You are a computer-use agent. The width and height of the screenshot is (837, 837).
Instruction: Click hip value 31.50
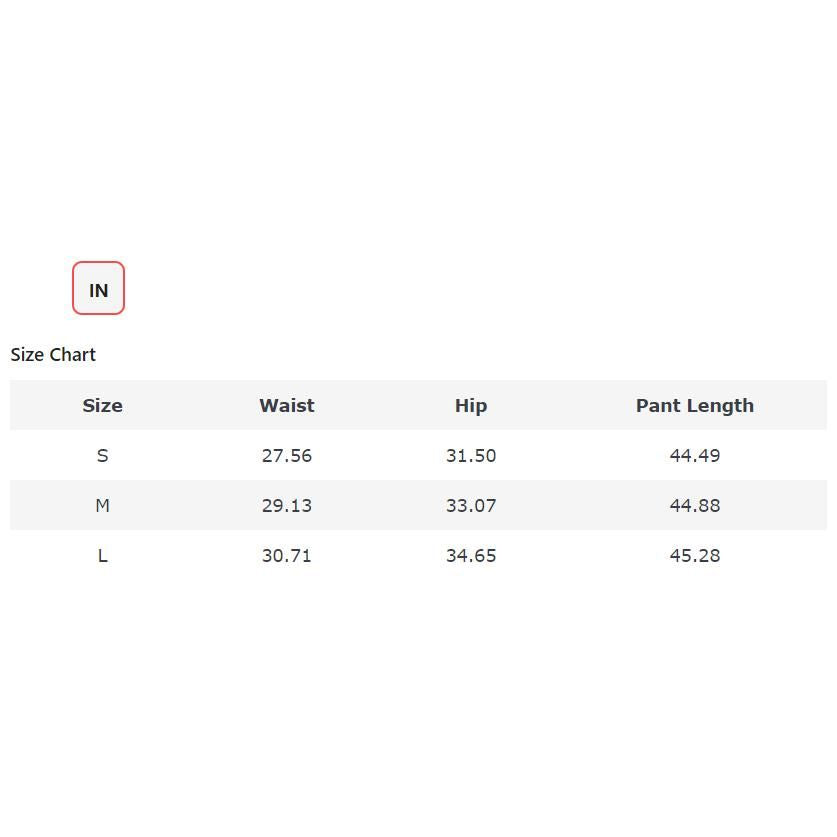tap(470, 456)
